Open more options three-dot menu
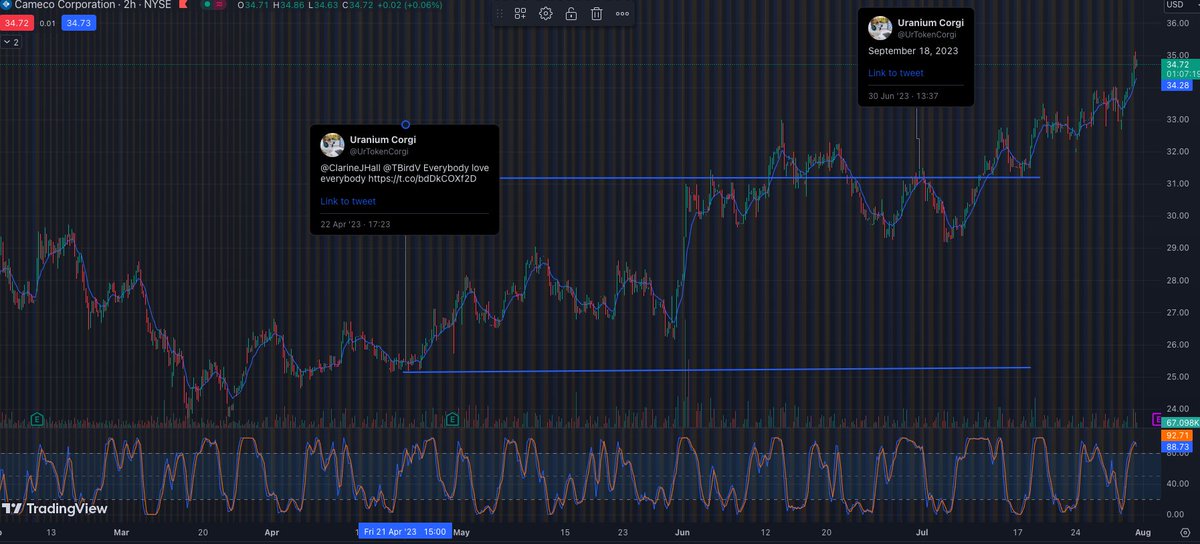 pyautogui.click(x=623, y=14)
